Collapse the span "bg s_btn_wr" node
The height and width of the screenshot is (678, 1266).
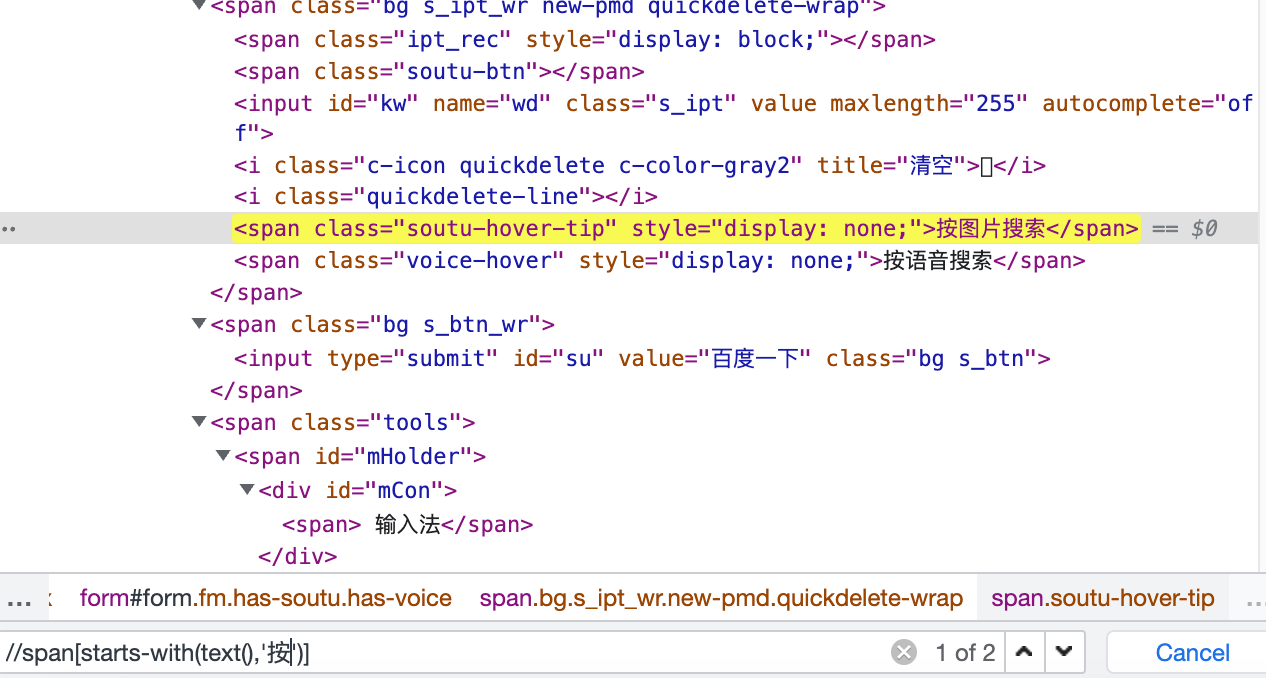pyautogui.click(x=200, y=325)
